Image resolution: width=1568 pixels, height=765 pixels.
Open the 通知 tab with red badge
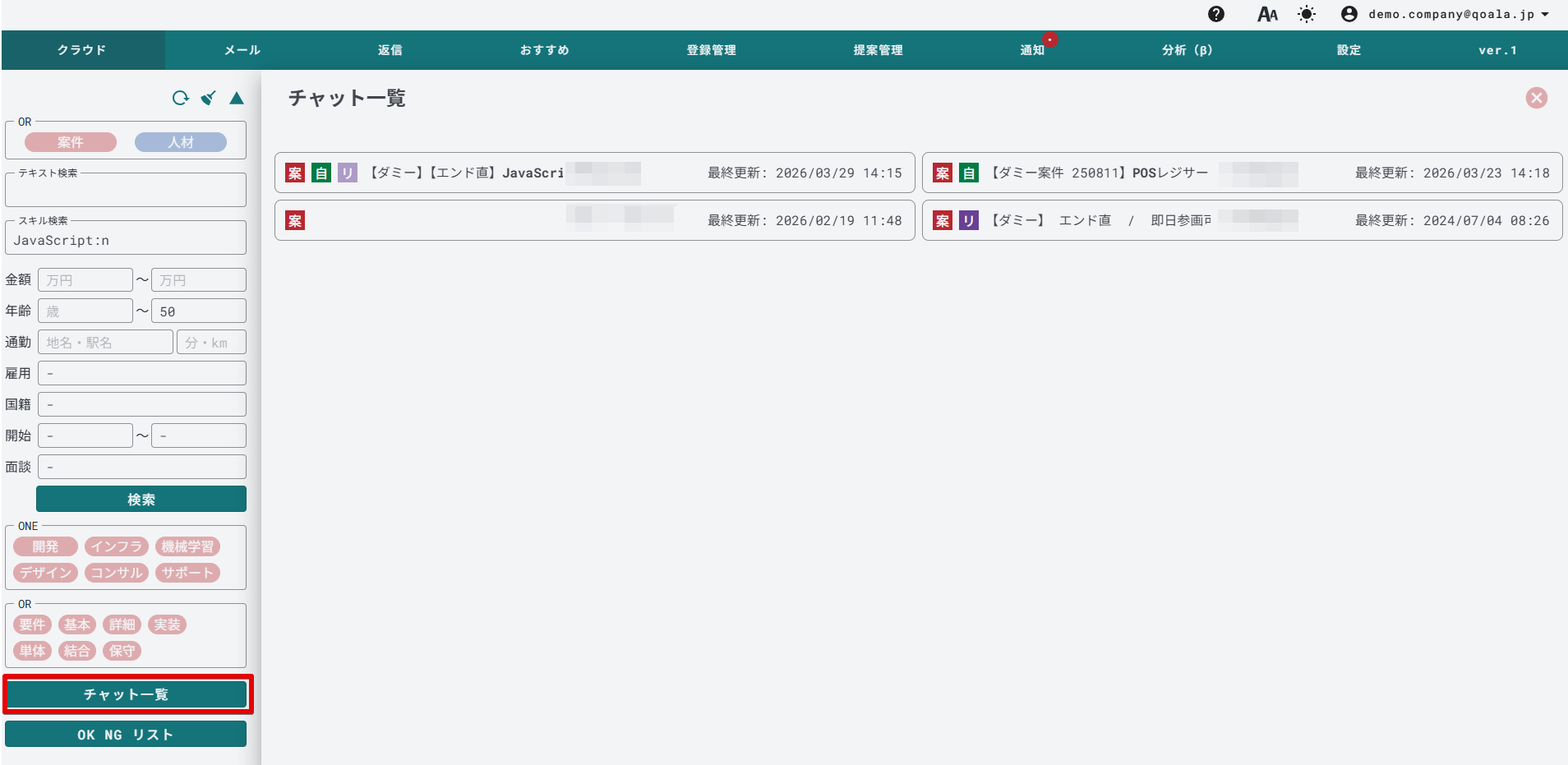[1032, 50]
